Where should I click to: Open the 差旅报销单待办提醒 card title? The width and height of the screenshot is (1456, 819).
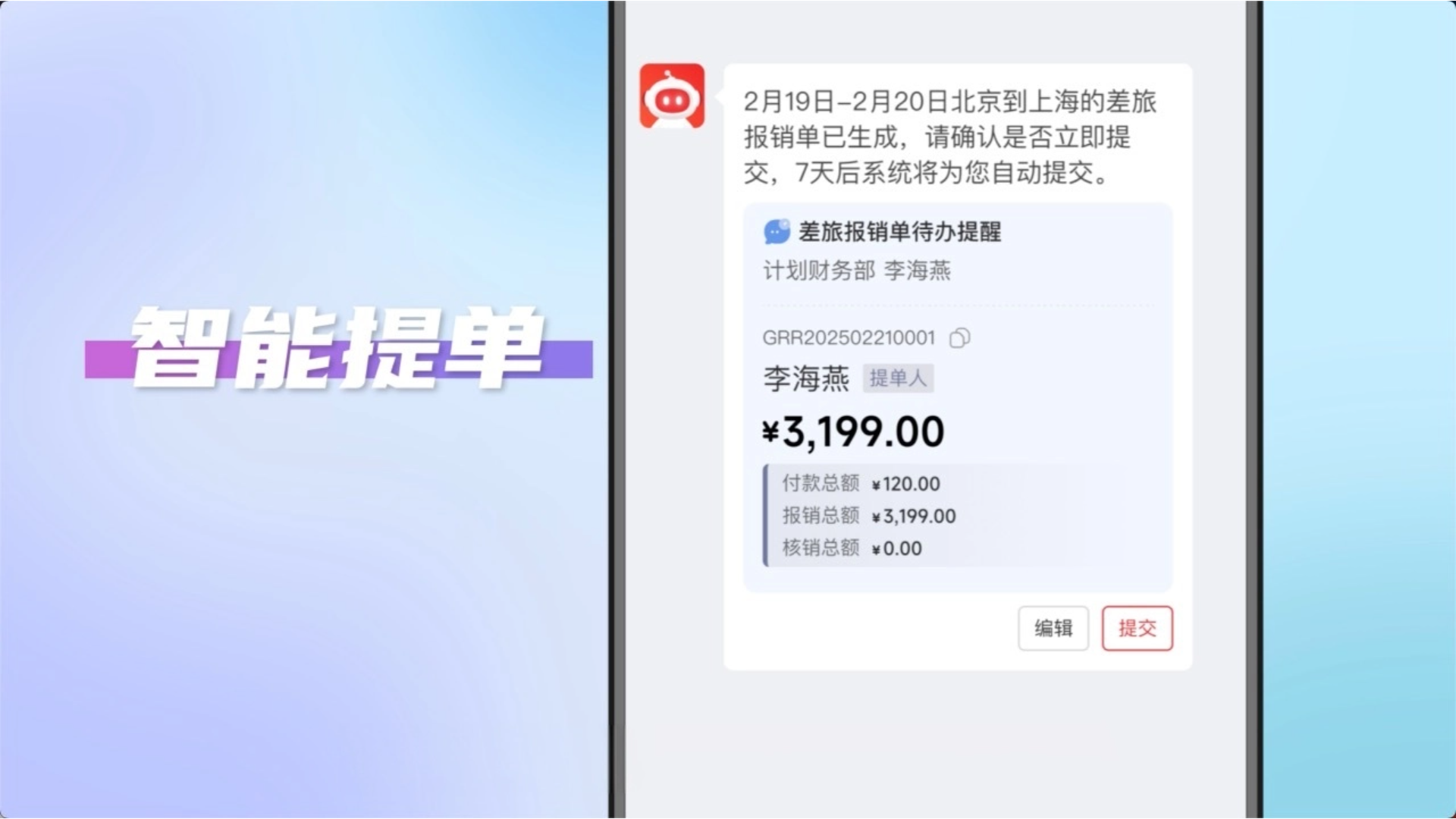899,231
